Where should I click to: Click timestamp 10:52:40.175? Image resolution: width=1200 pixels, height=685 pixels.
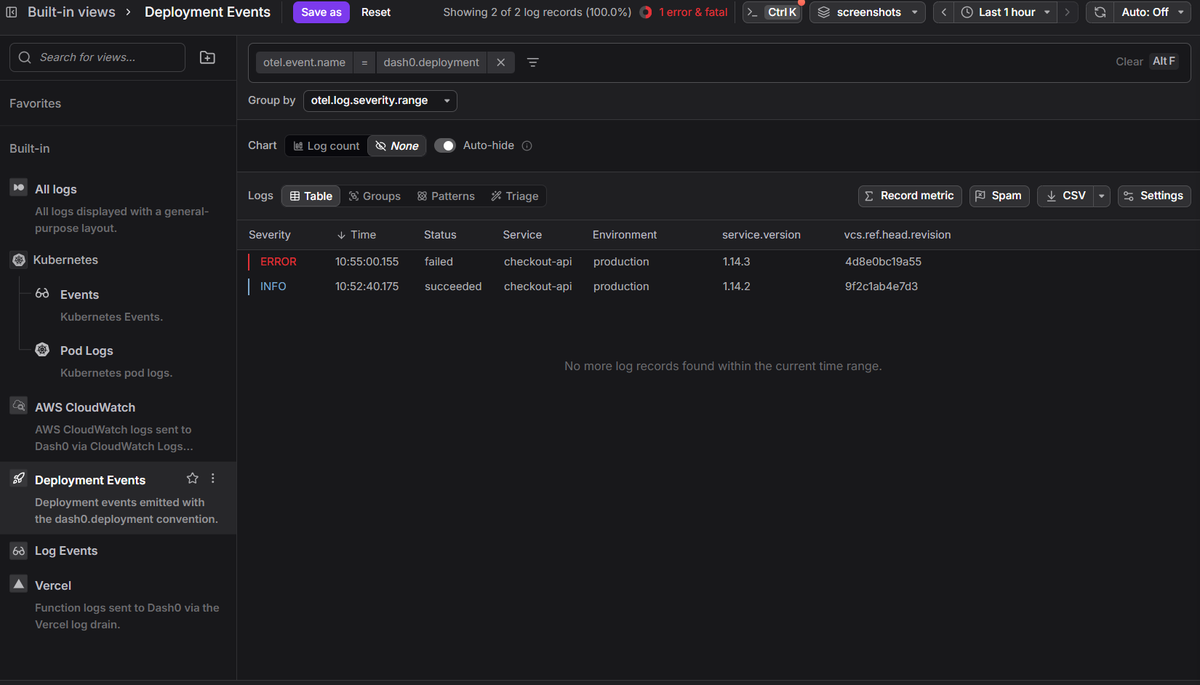coord(367,287)
